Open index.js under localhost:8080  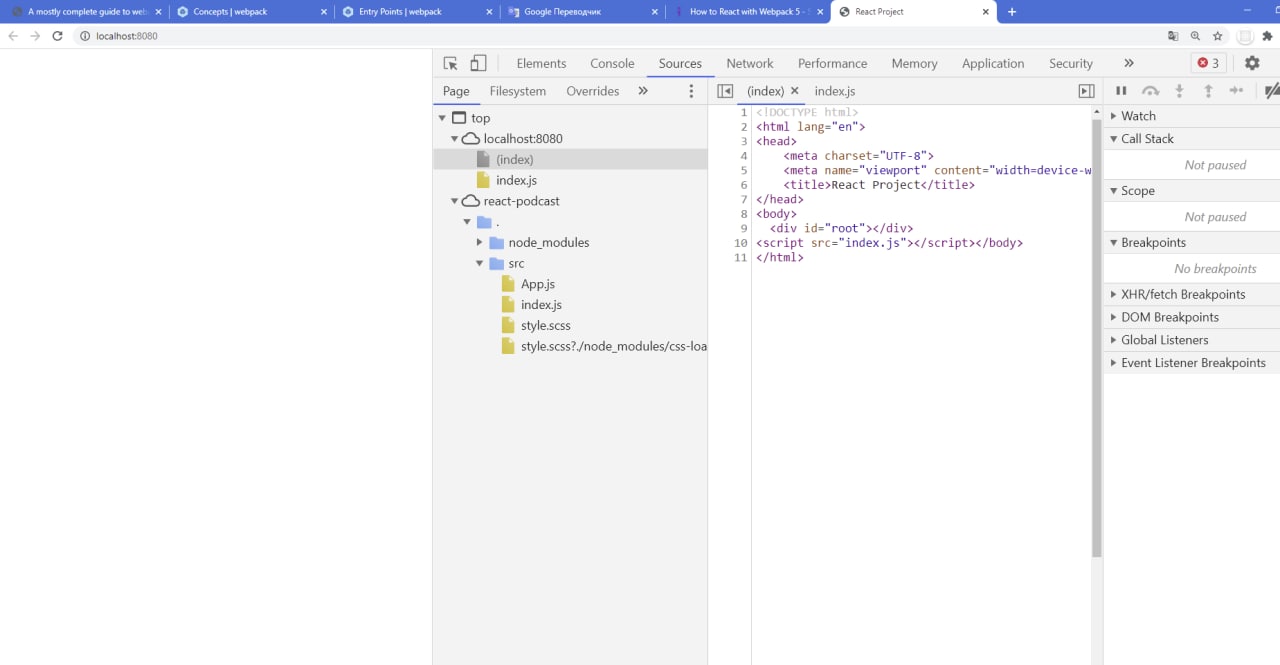516,180
